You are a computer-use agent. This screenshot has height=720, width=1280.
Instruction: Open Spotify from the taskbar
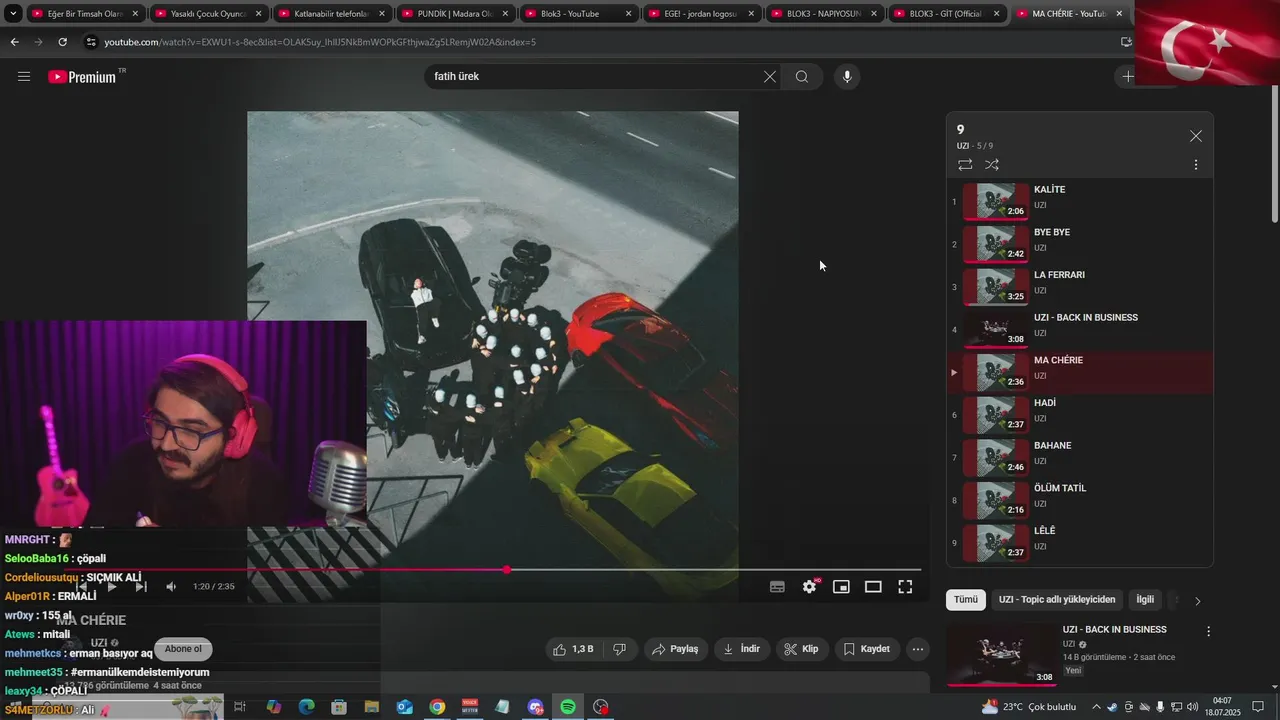[568, 707]
